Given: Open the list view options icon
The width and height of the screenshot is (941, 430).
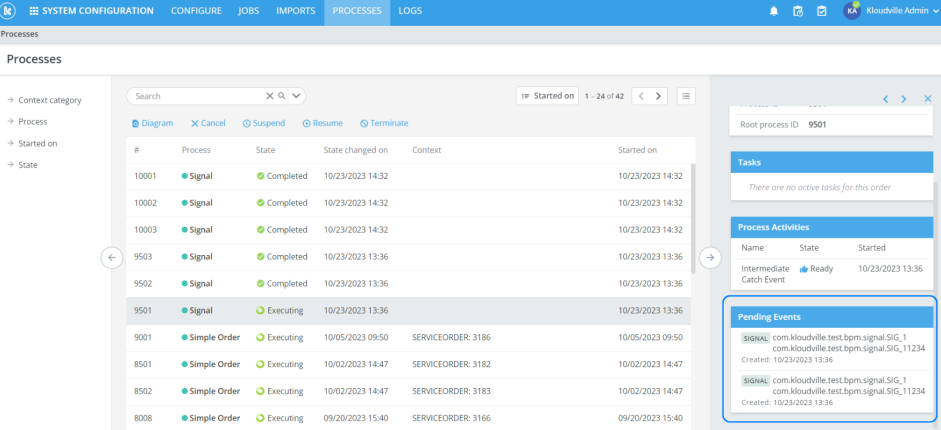Looking at the screenshot, I should (x=687, y=96).
